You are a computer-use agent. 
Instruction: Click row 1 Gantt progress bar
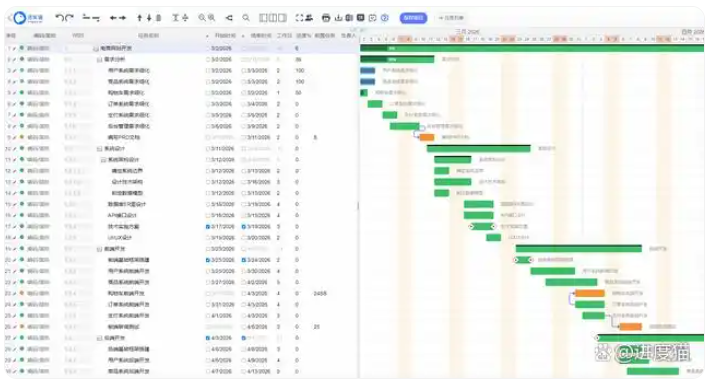point(532,48)
